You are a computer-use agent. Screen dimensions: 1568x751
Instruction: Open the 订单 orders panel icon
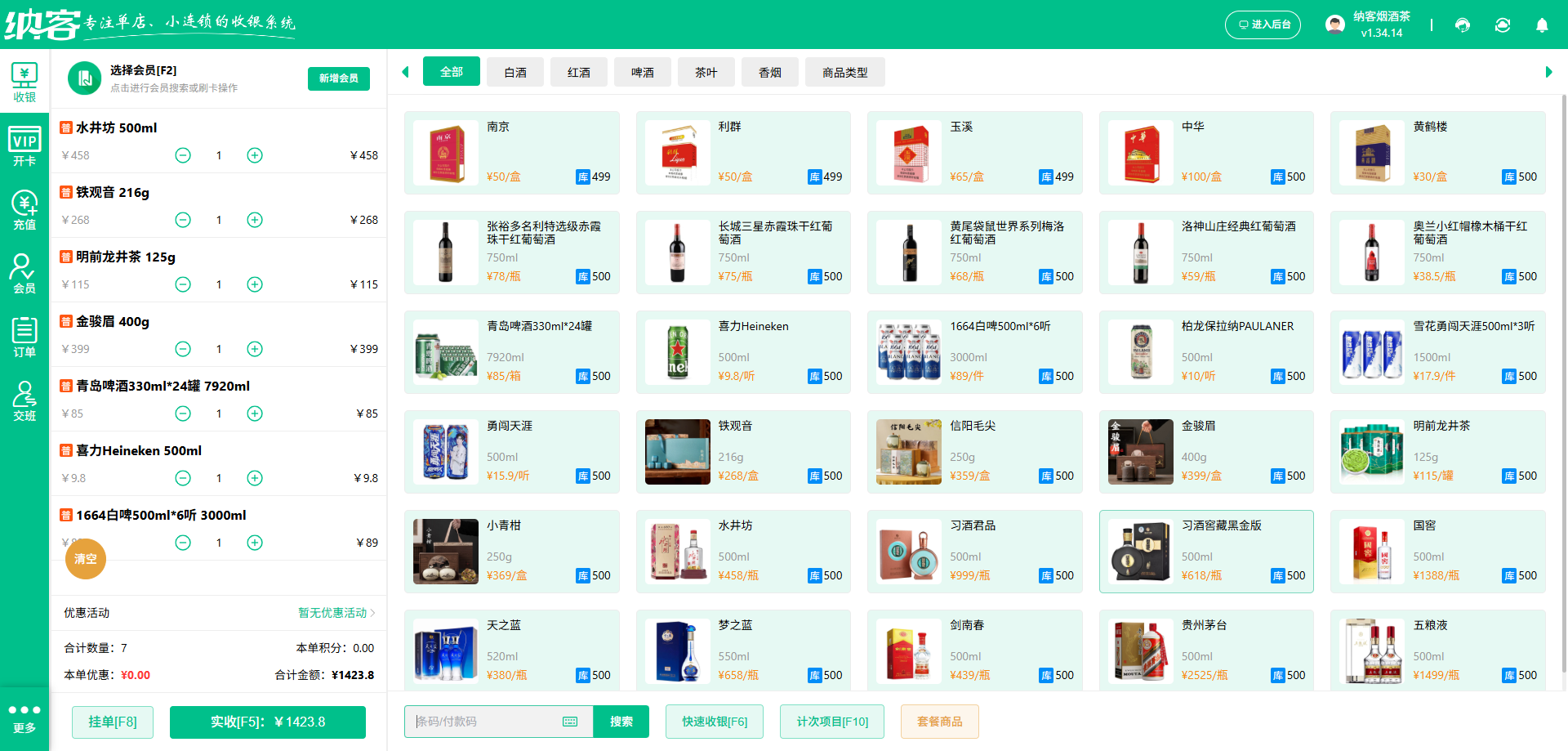pyautogui.click(x=24, y=336)
